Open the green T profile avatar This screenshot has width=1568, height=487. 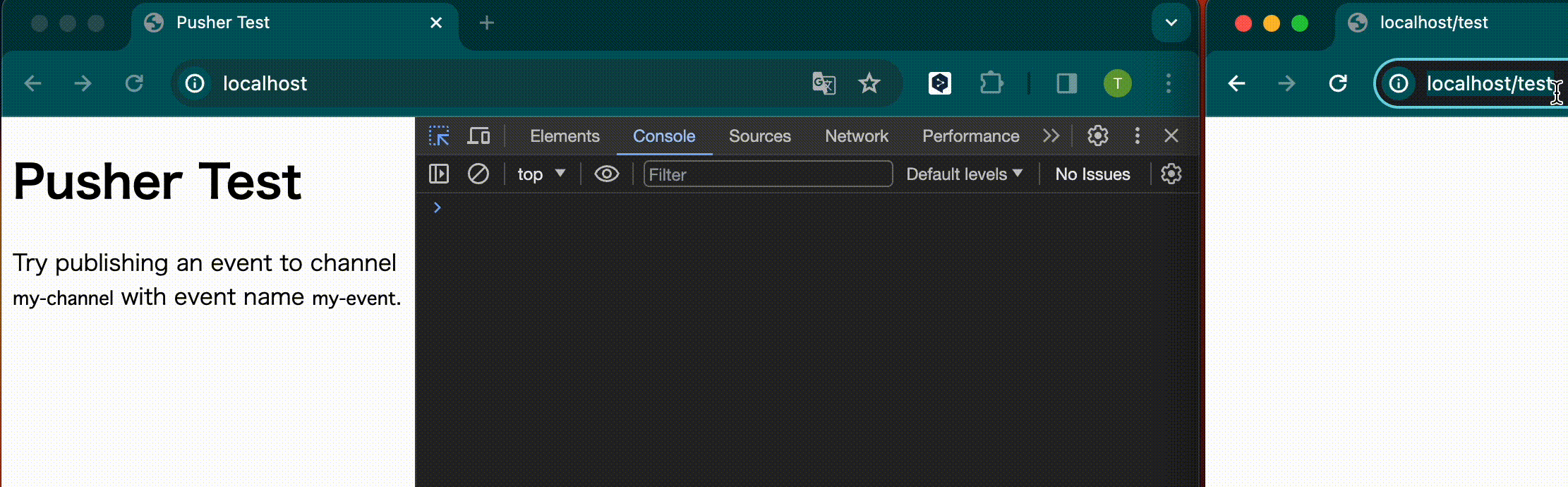coord(1118,83)
